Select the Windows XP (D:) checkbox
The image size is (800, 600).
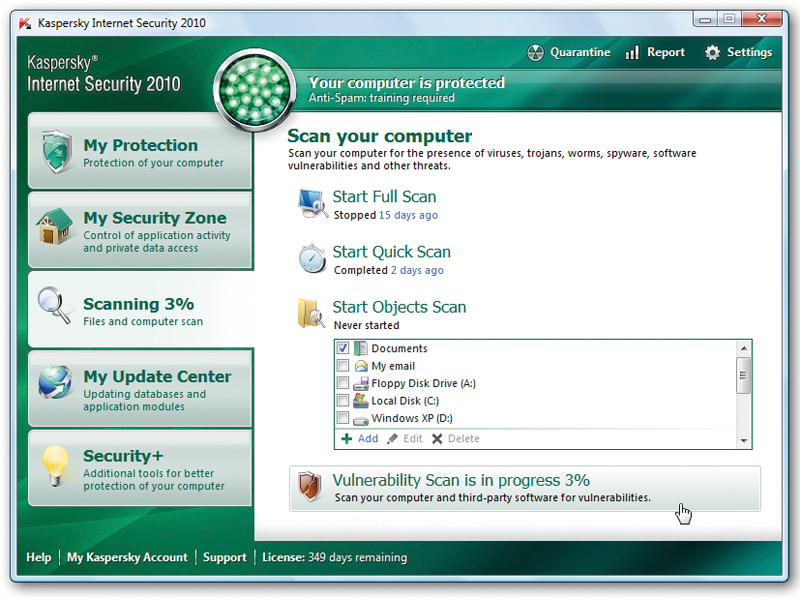click(343, 418)
